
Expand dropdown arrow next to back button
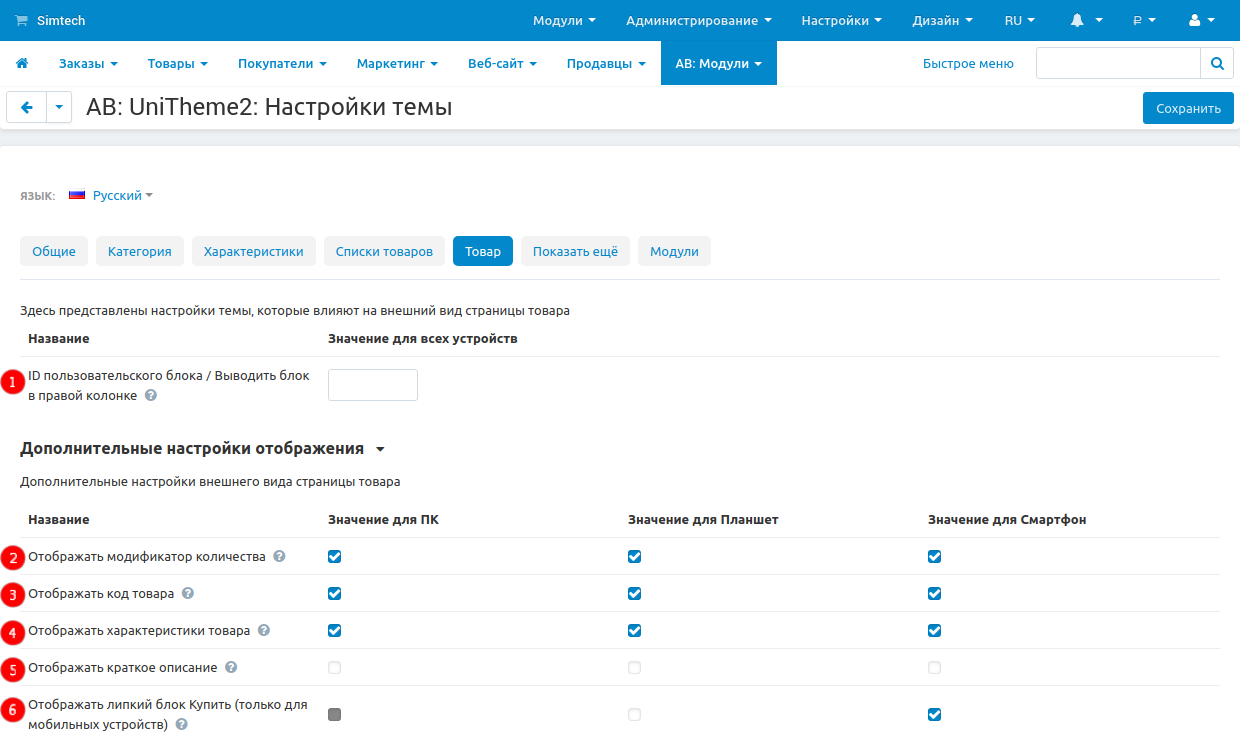pos(59,108)
